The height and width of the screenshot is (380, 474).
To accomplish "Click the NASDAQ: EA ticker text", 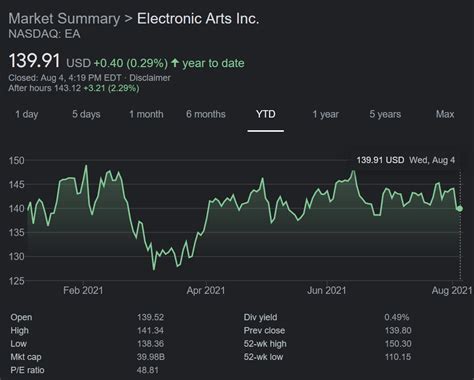I will tap(44, 34).
